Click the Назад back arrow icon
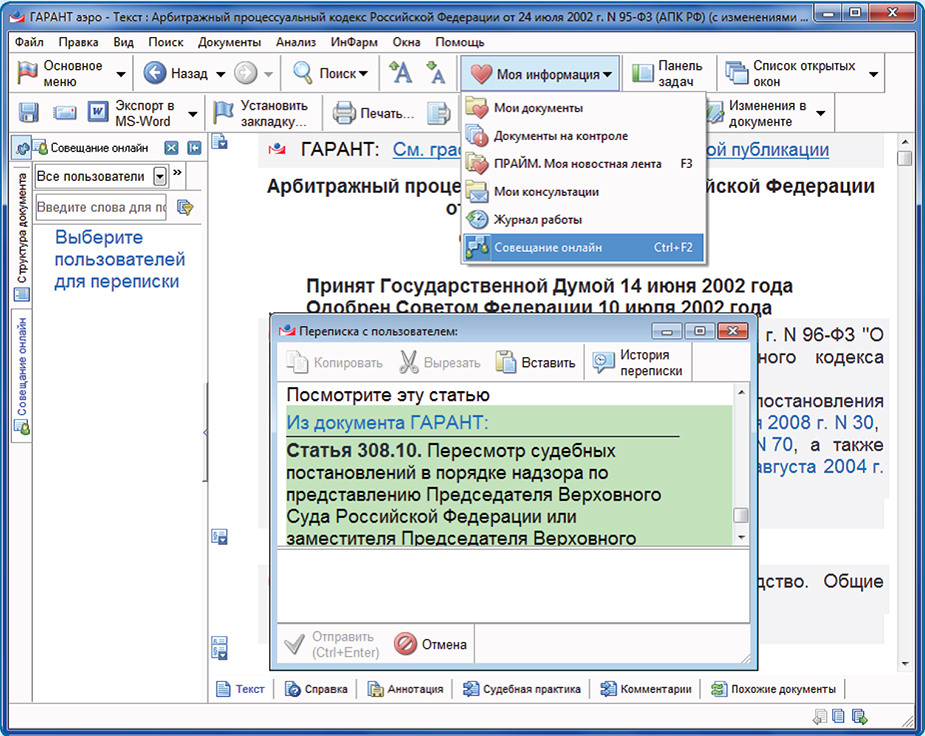Screen dimensions: 925x736 (x=155, y=73)
